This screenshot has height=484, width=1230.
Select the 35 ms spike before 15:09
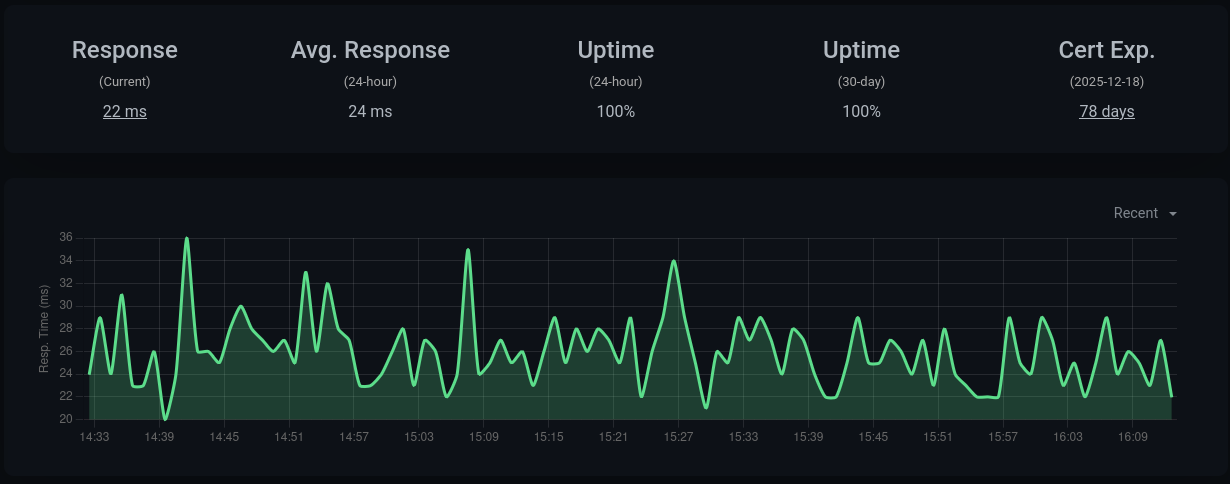(468, 250)
